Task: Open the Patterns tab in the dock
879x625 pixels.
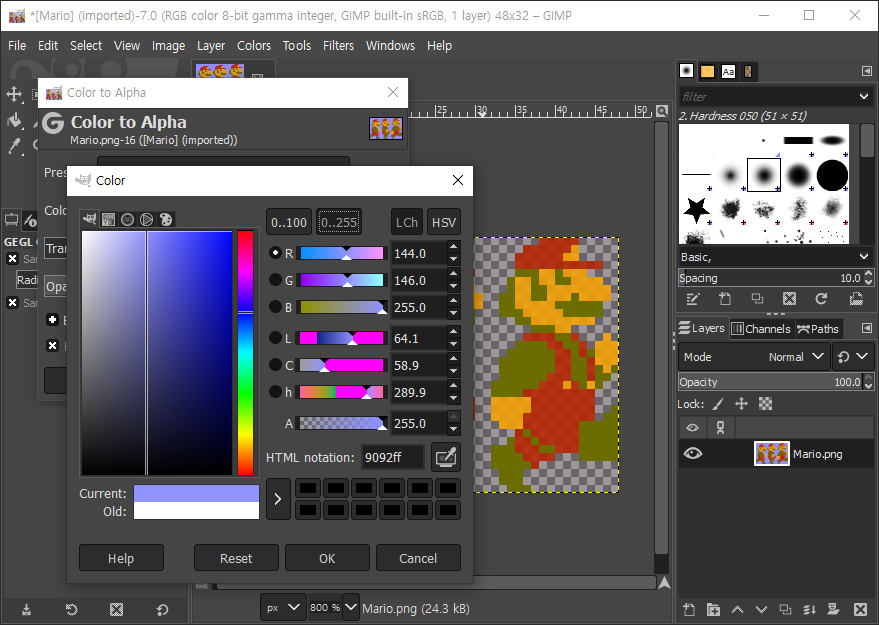Action: (x=707, y=71)
